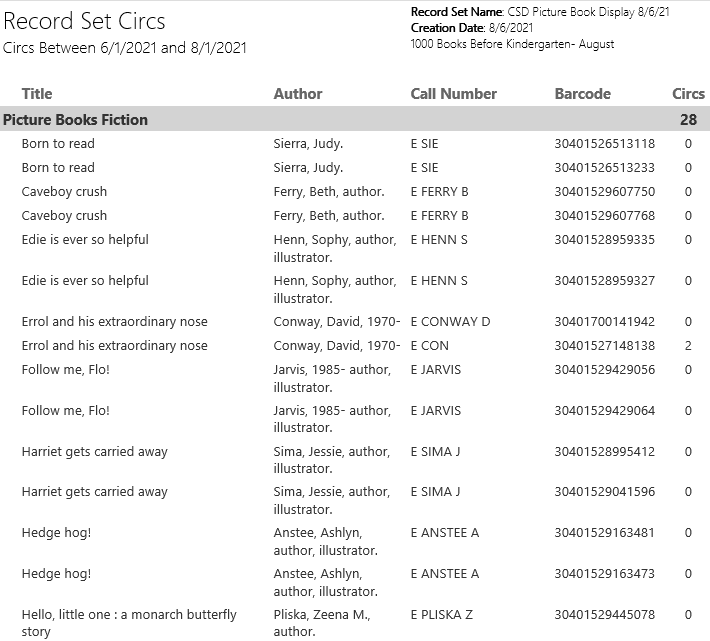
Task: Click the Circs column header
Action: coord(688,94)
